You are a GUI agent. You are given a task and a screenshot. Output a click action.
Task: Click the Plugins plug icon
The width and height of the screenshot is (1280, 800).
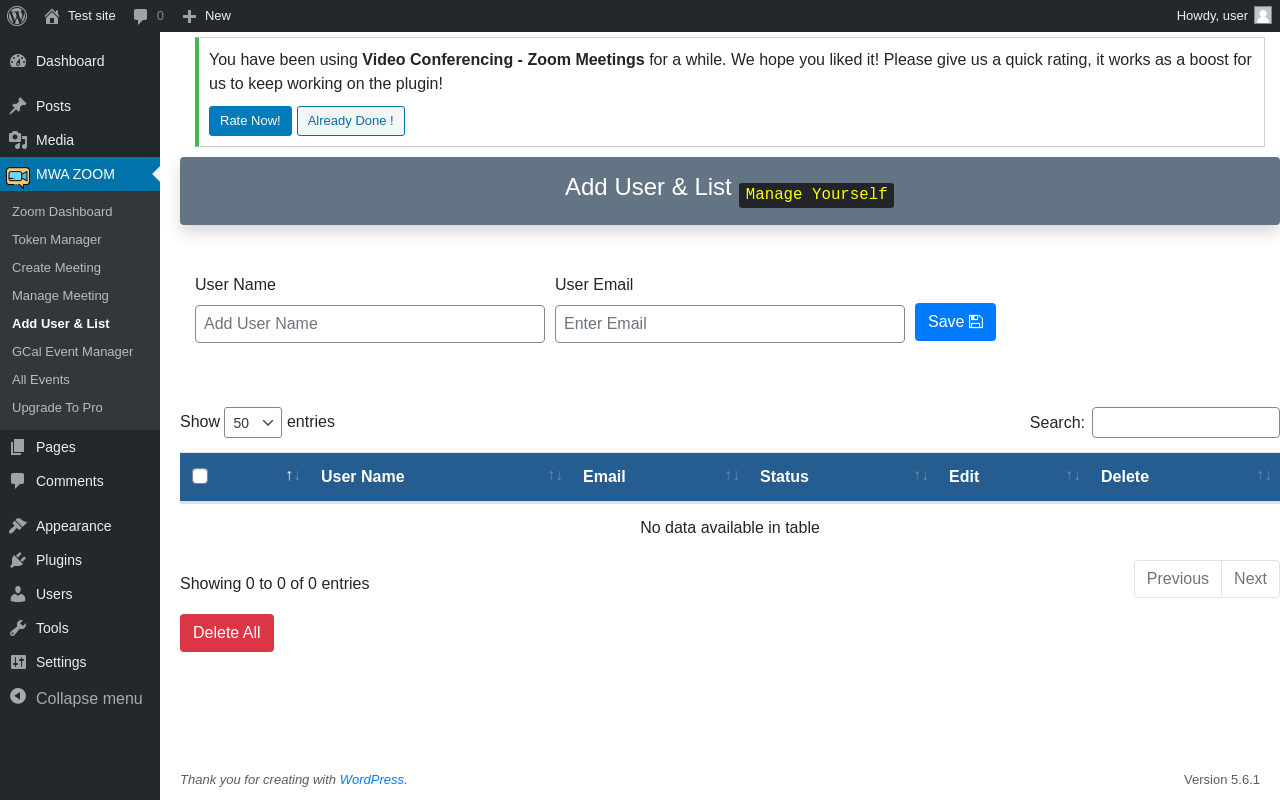18,560
